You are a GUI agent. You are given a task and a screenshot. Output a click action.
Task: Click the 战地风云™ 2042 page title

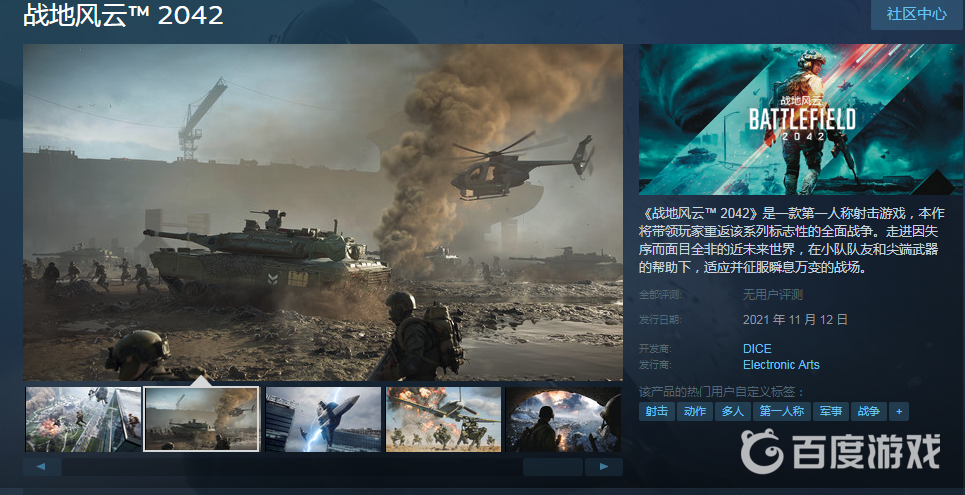click(124, 15)
